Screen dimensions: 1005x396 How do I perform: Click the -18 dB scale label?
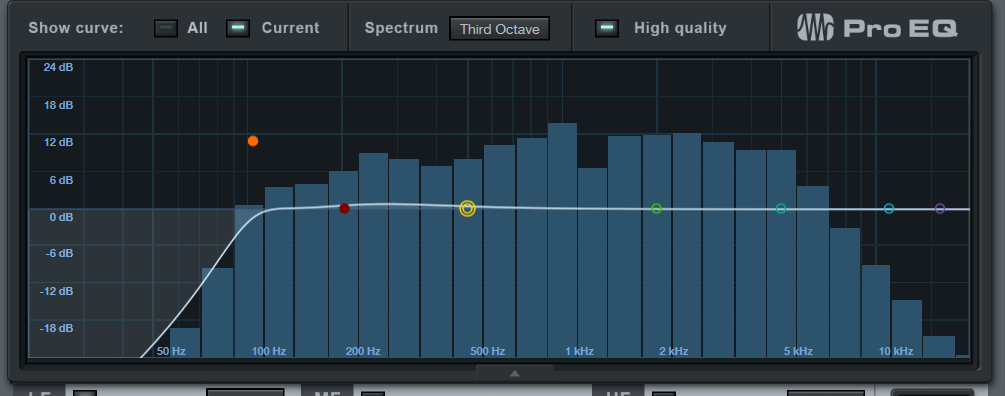[x=57, y=329]
